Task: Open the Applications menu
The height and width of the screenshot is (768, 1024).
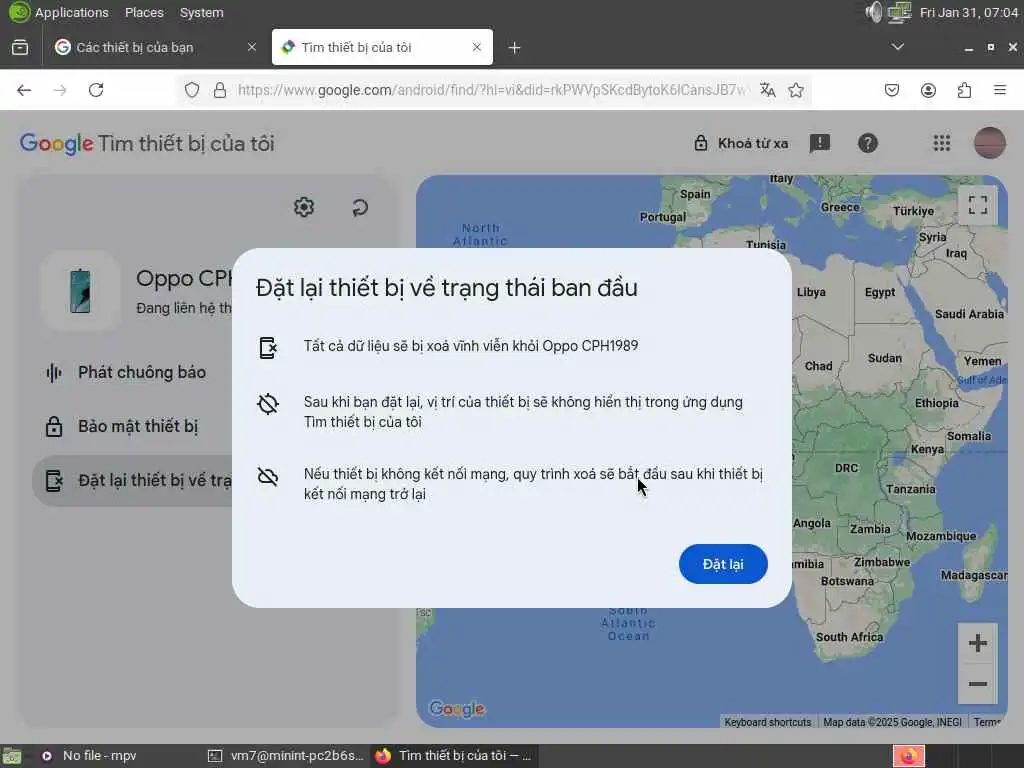Action: [71, 12]
